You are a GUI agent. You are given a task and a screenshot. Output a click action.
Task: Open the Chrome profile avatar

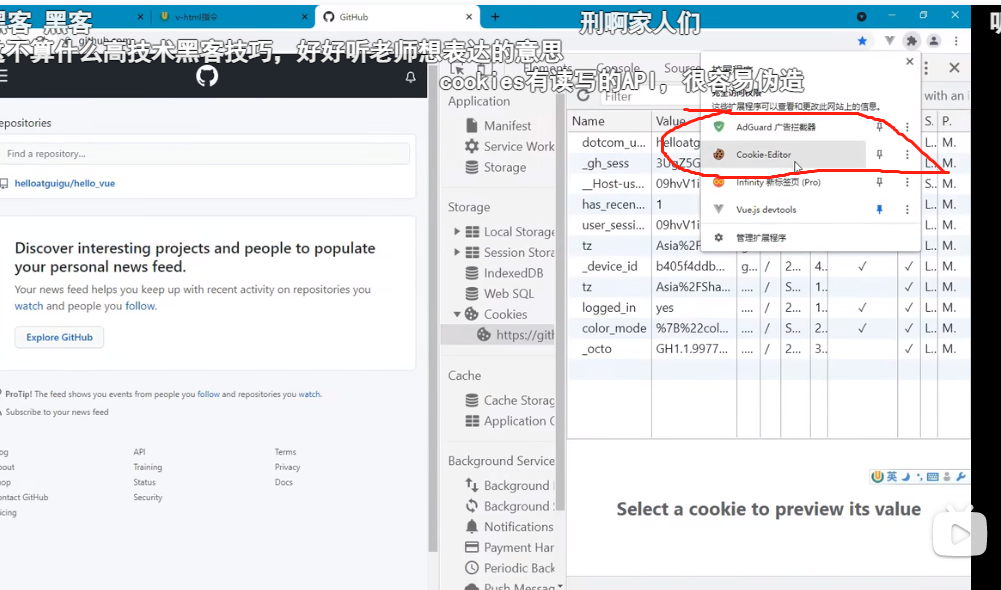pyautogui.click(x=933, y=41)
